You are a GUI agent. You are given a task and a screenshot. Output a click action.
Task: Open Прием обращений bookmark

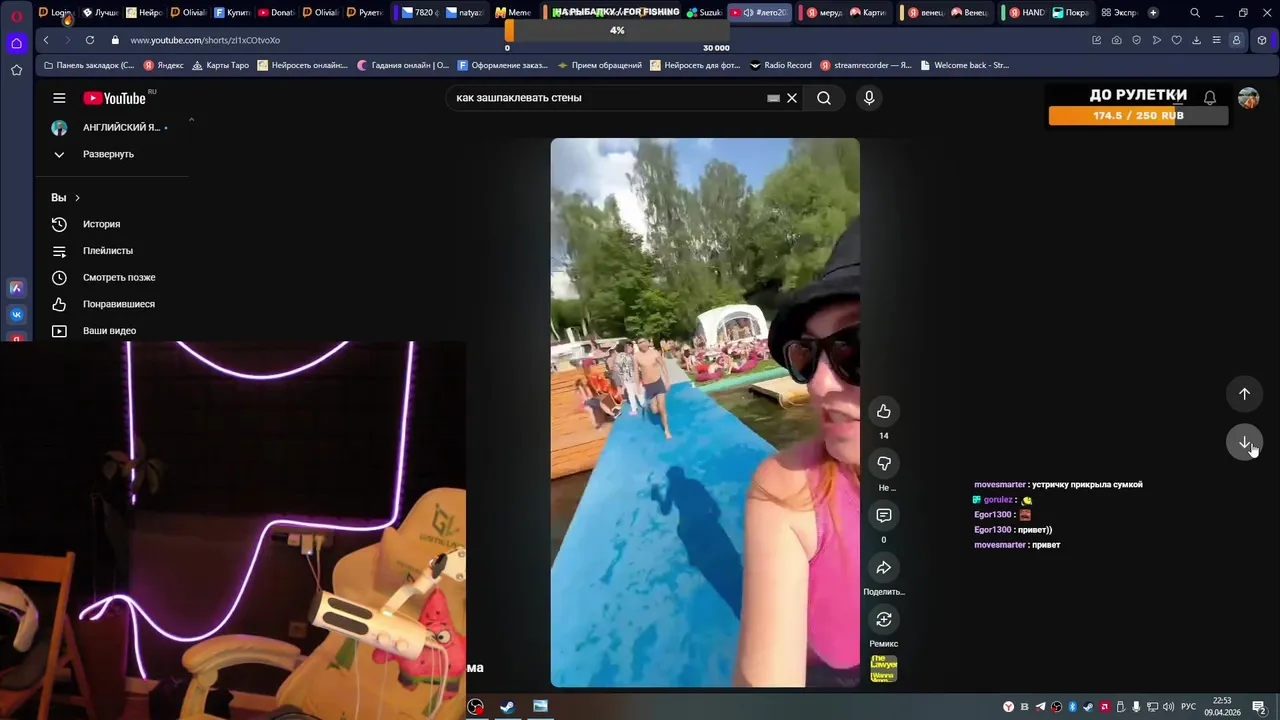click(600, 65)
